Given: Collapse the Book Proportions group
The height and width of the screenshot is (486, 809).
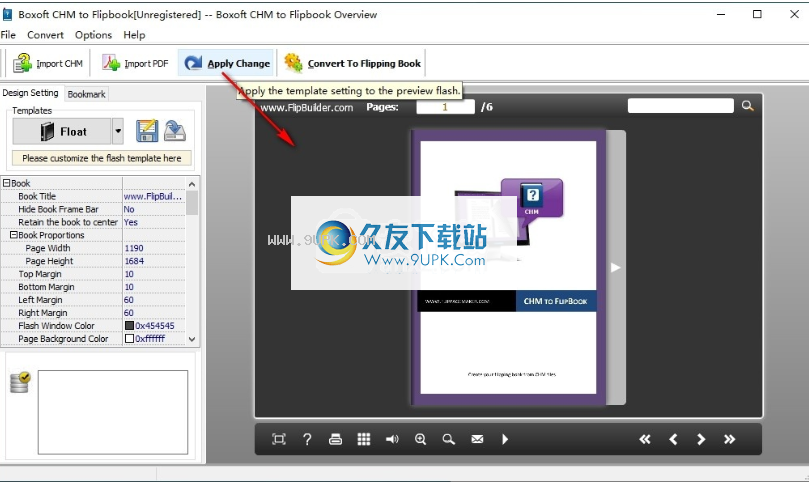Looking at the screenshot, I should point(14,235).
